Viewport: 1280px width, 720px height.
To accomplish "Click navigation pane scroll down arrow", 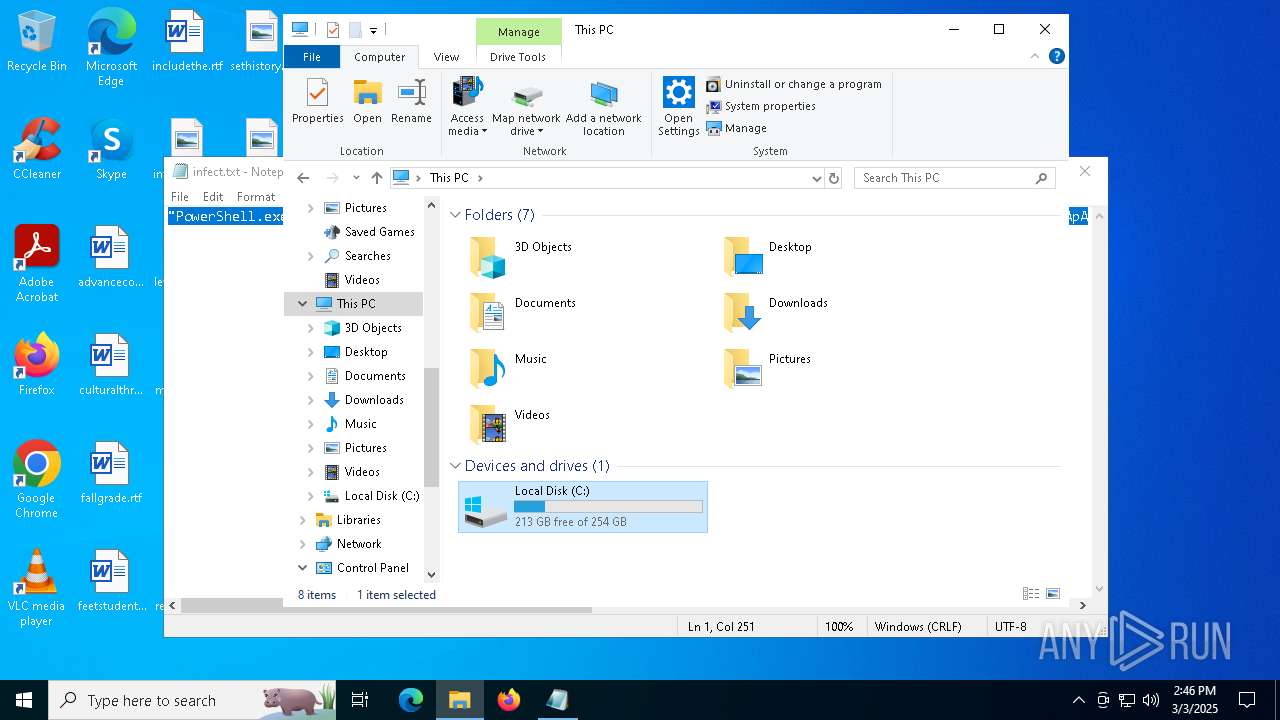I will [432, 575].
